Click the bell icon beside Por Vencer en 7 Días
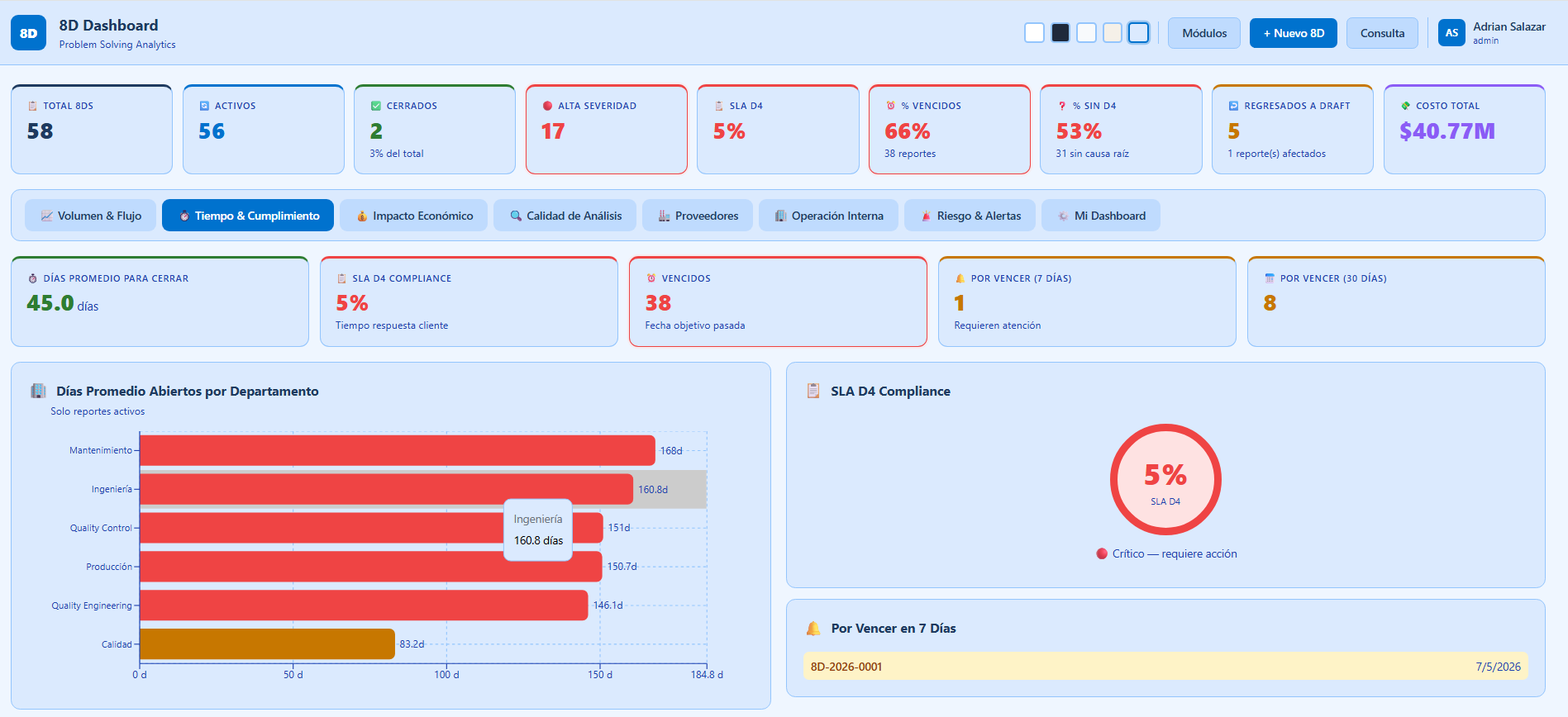The height and width of the screenshot is (717, 1568). pos(813,629)
